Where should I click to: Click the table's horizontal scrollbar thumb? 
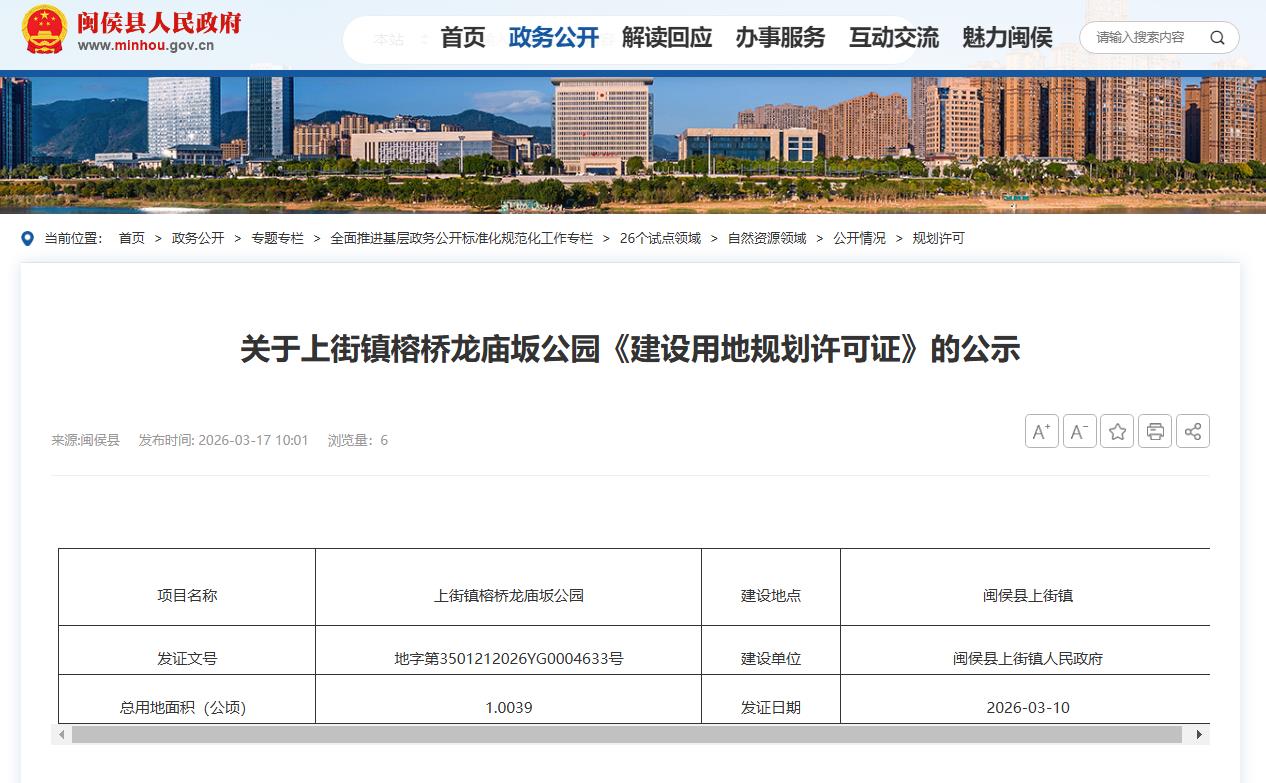(626, 735)
